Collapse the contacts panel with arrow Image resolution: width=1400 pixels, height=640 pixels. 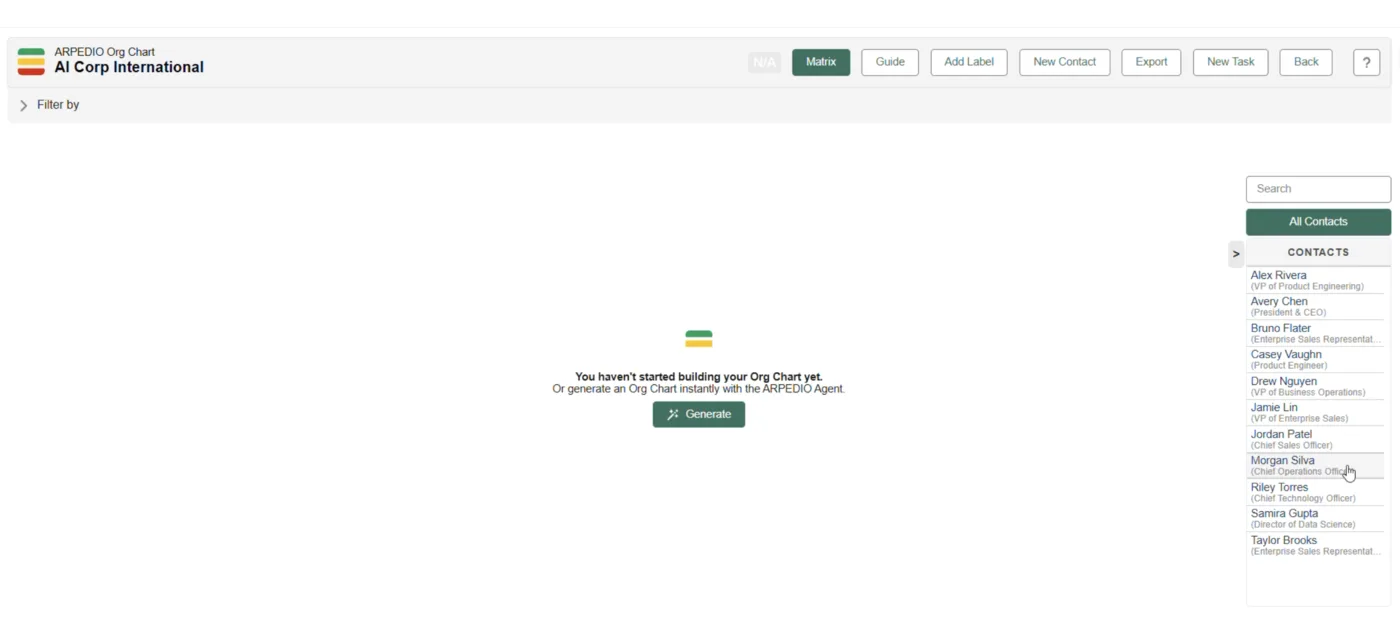pyautogui.click(x=1236, y=254)
